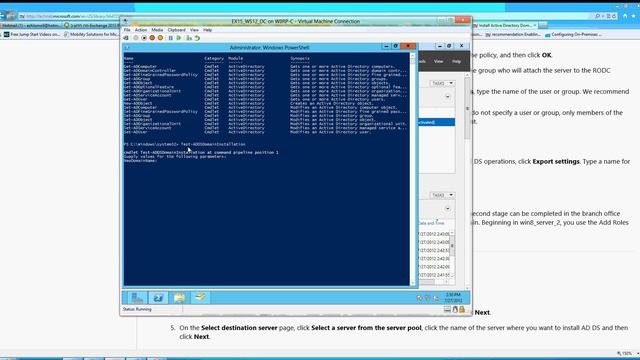Click PowerShell window title bar icon

tap(127, 48)
